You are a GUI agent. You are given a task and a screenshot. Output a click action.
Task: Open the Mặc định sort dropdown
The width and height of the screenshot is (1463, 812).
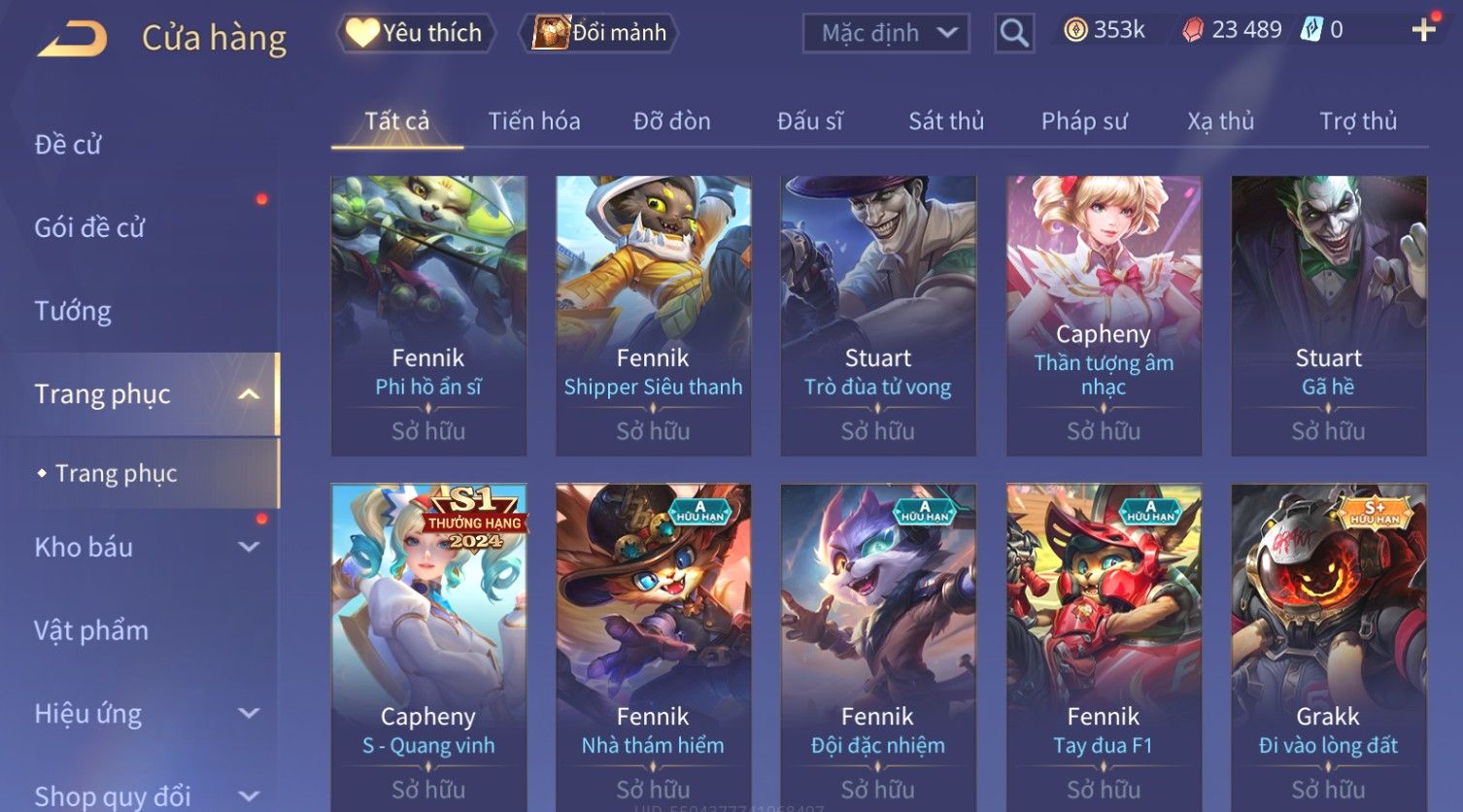click(x=886, y=34)
